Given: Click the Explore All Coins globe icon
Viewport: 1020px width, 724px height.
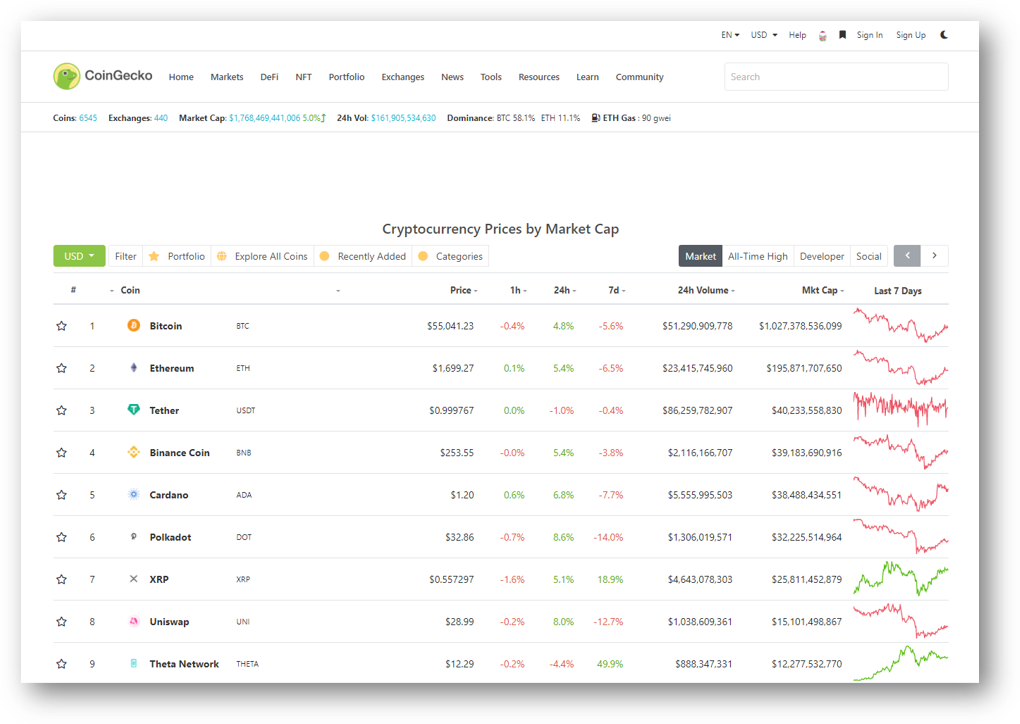Looking at the screenshot, I should 222,256.
